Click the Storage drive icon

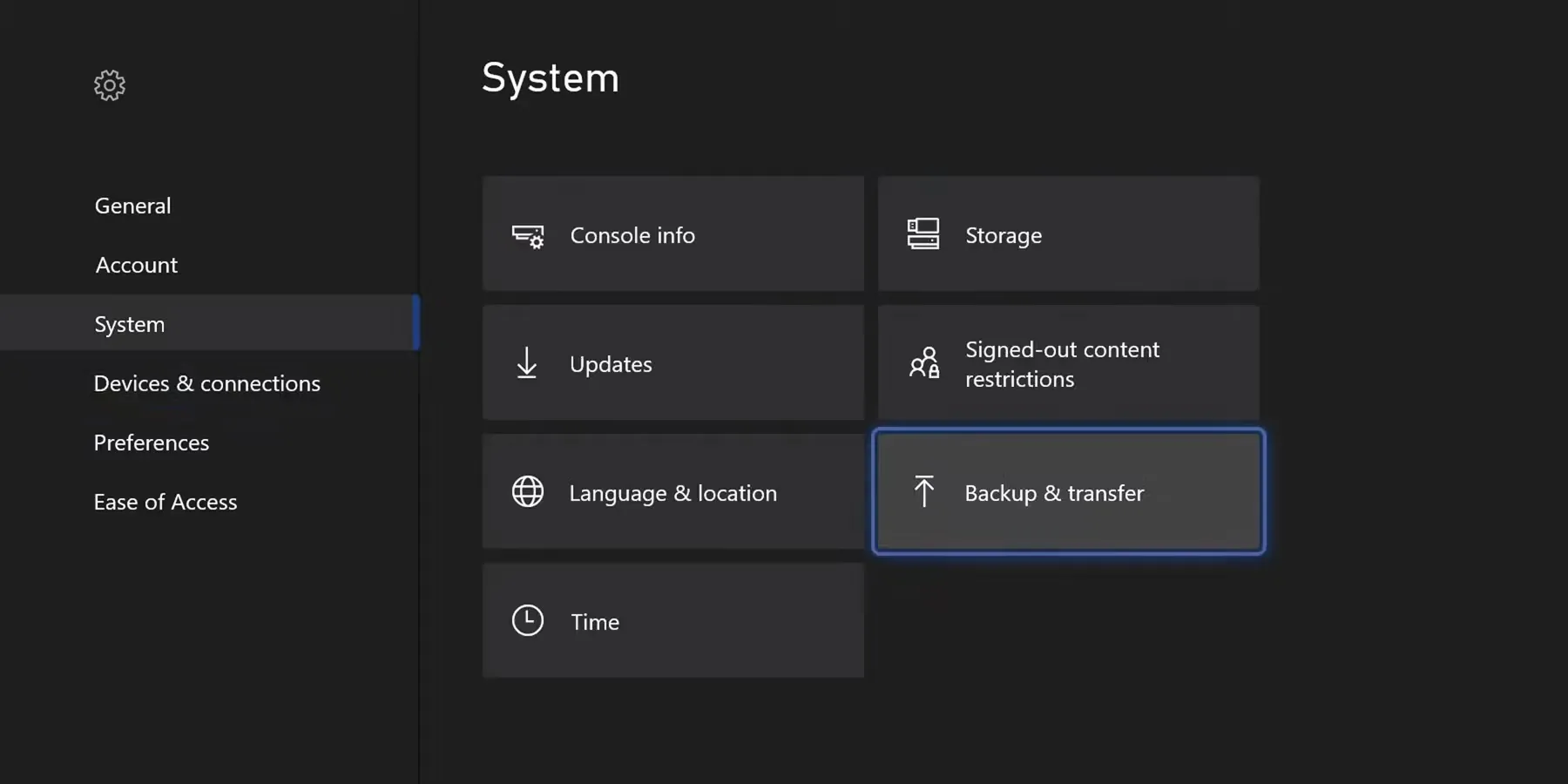click(923, 234)
